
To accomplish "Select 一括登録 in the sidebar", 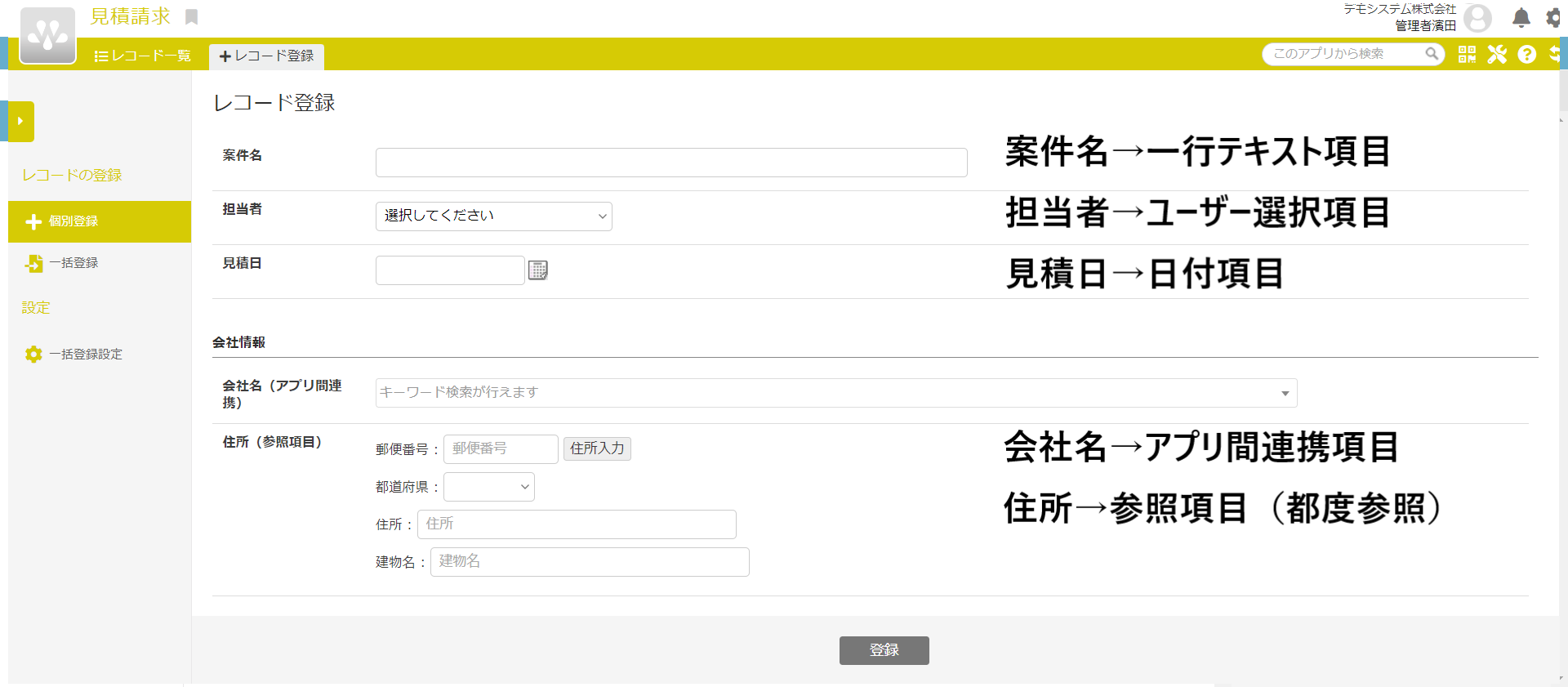I will (x=73, y=263).
